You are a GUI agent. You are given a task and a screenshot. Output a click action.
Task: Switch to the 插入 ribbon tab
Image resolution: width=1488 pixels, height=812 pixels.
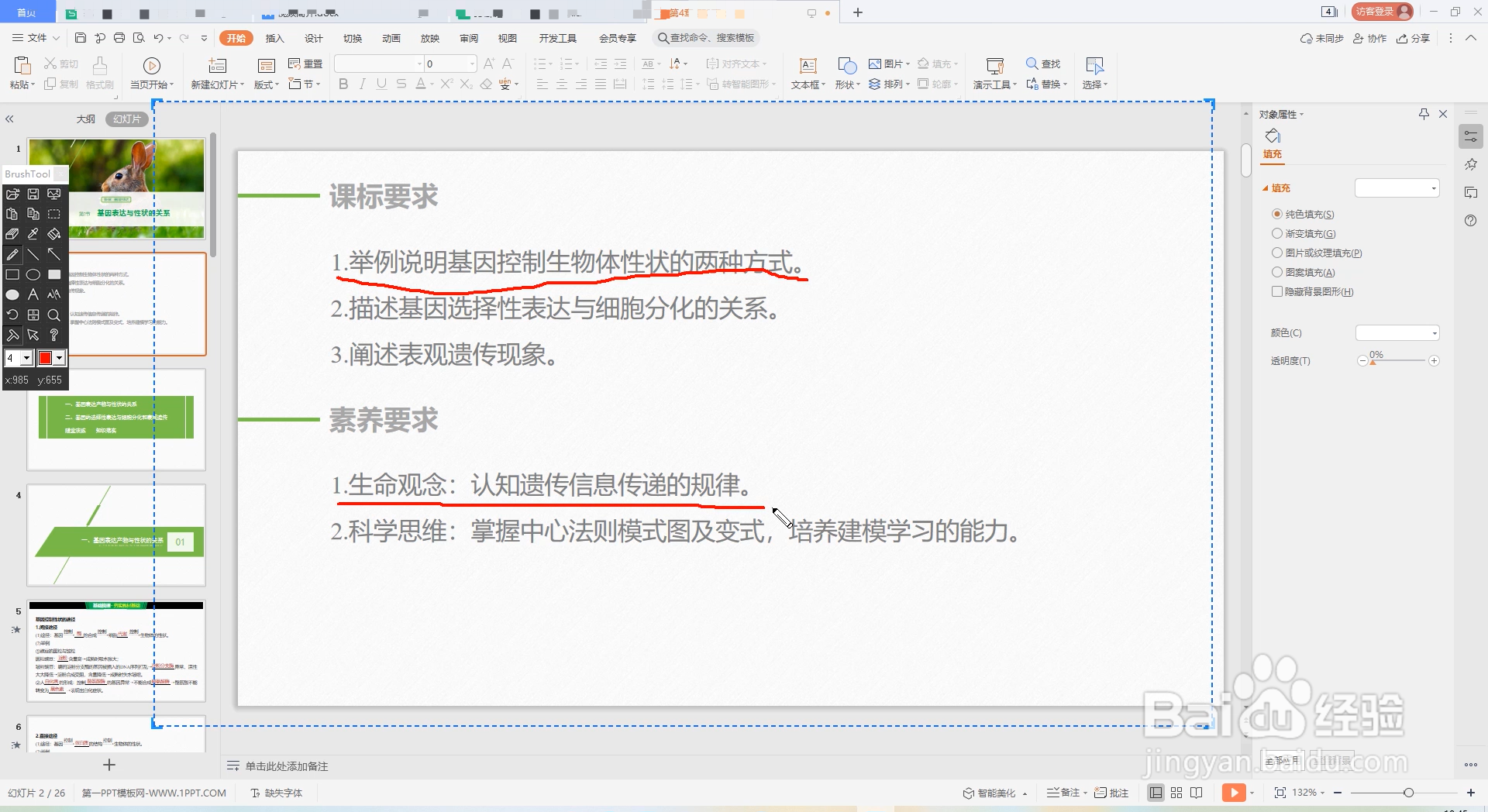coord(274,37)
